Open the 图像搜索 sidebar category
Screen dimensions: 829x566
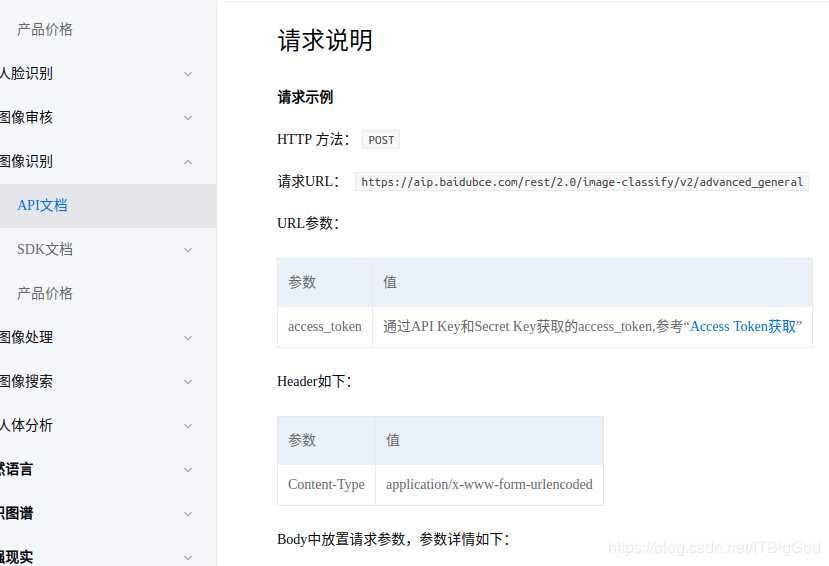coord(26,381)
